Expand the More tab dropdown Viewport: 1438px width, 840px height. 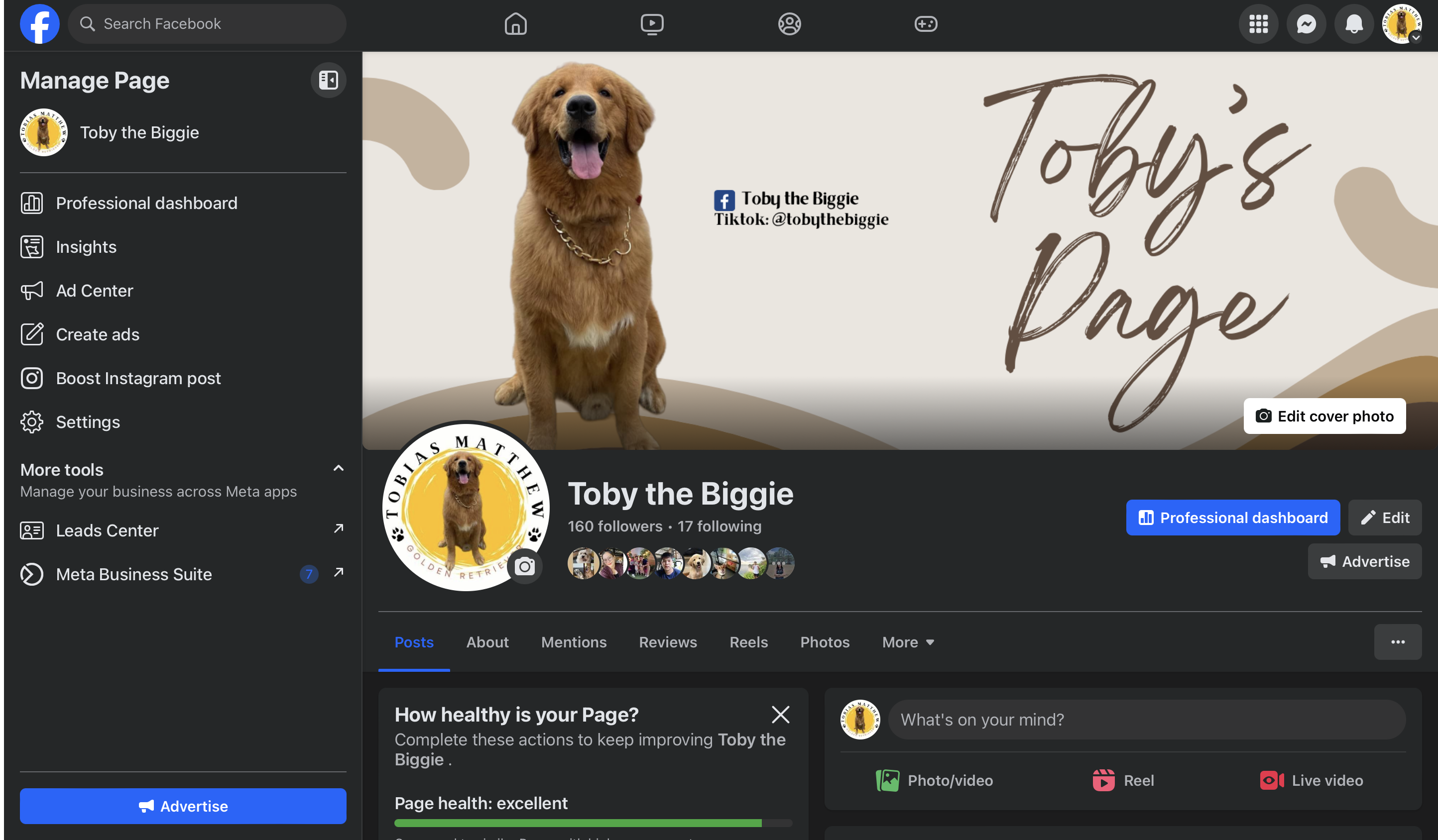908,642
